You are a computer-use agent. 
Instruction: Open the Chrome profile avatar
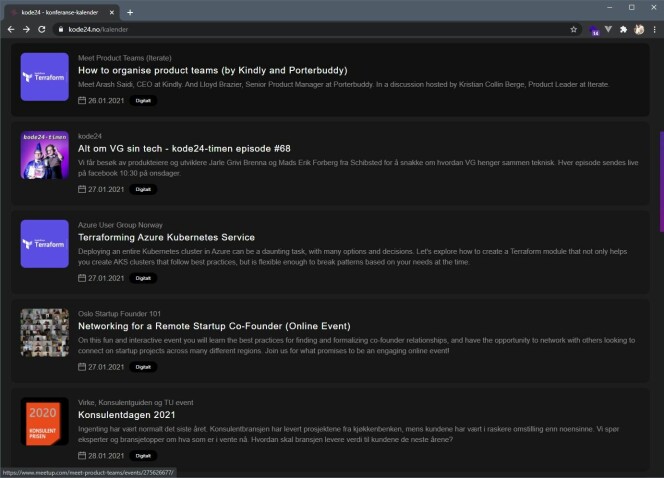[x=639, y=29]
